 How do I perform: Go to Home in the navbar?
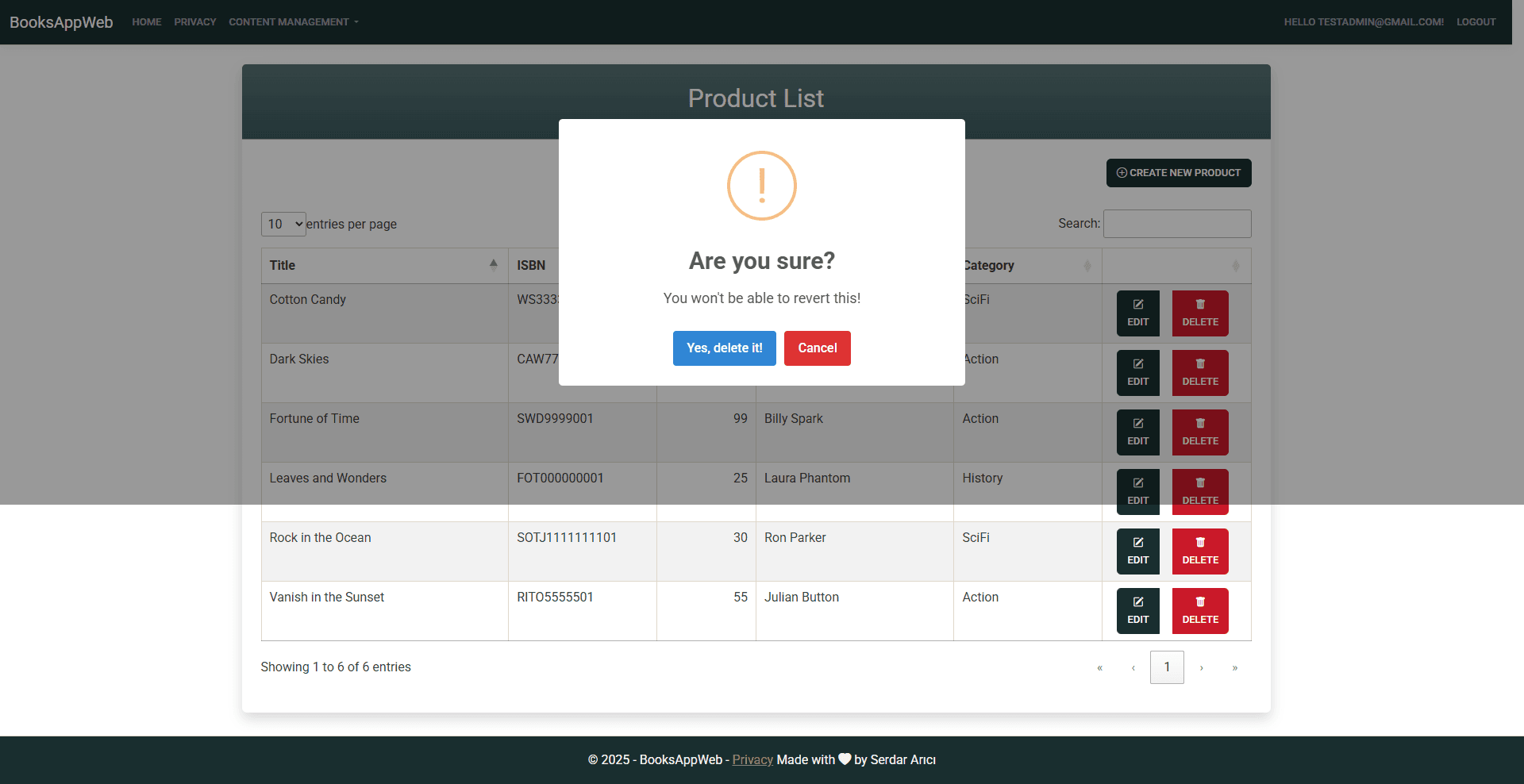pyautogui.click(x=147, y=22)
